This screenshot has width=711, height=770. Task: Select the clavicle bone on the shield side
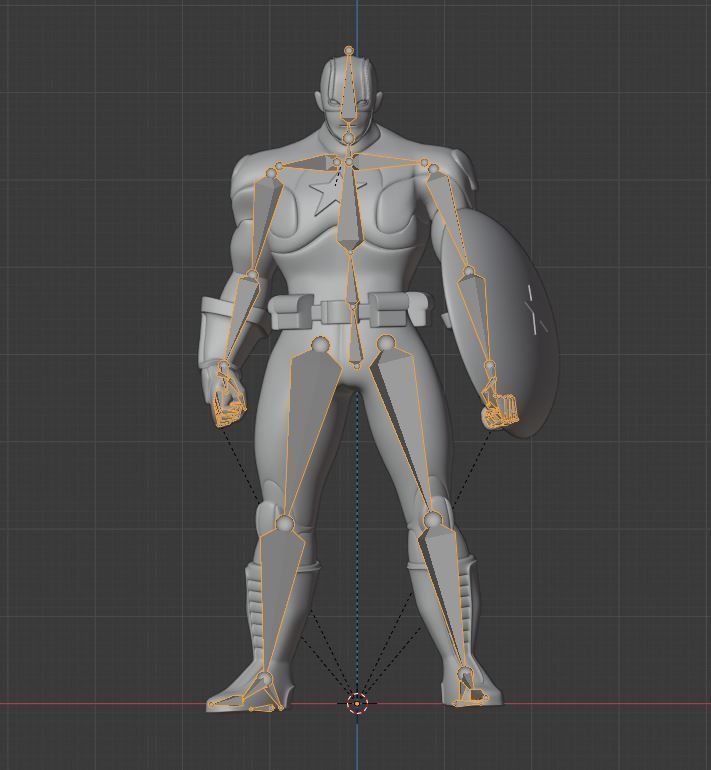click(x=388, y=161)
